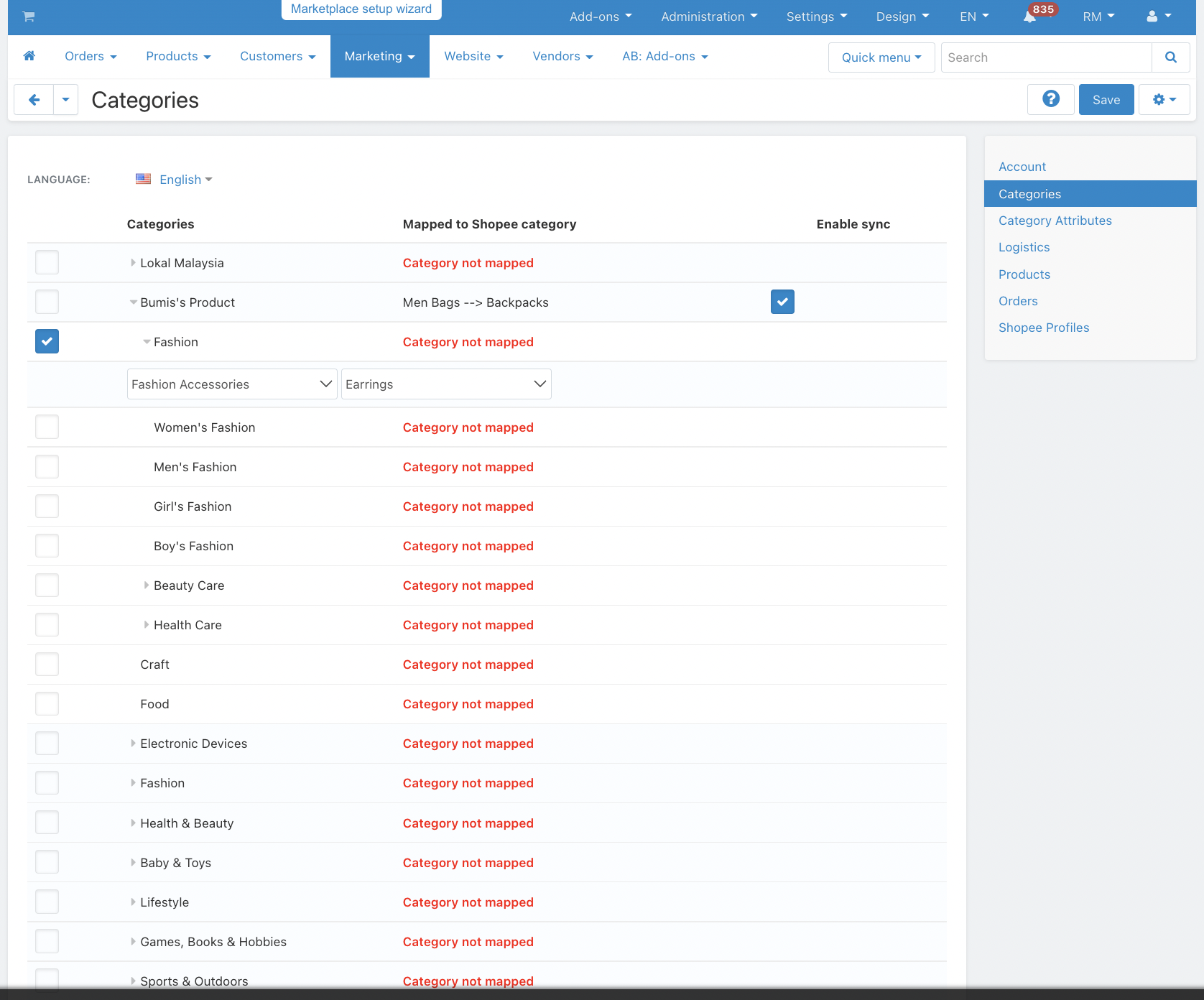Viewport: 1204px width, 1000px height.
Task: Open the Customers menu
Action: point(277,56)
